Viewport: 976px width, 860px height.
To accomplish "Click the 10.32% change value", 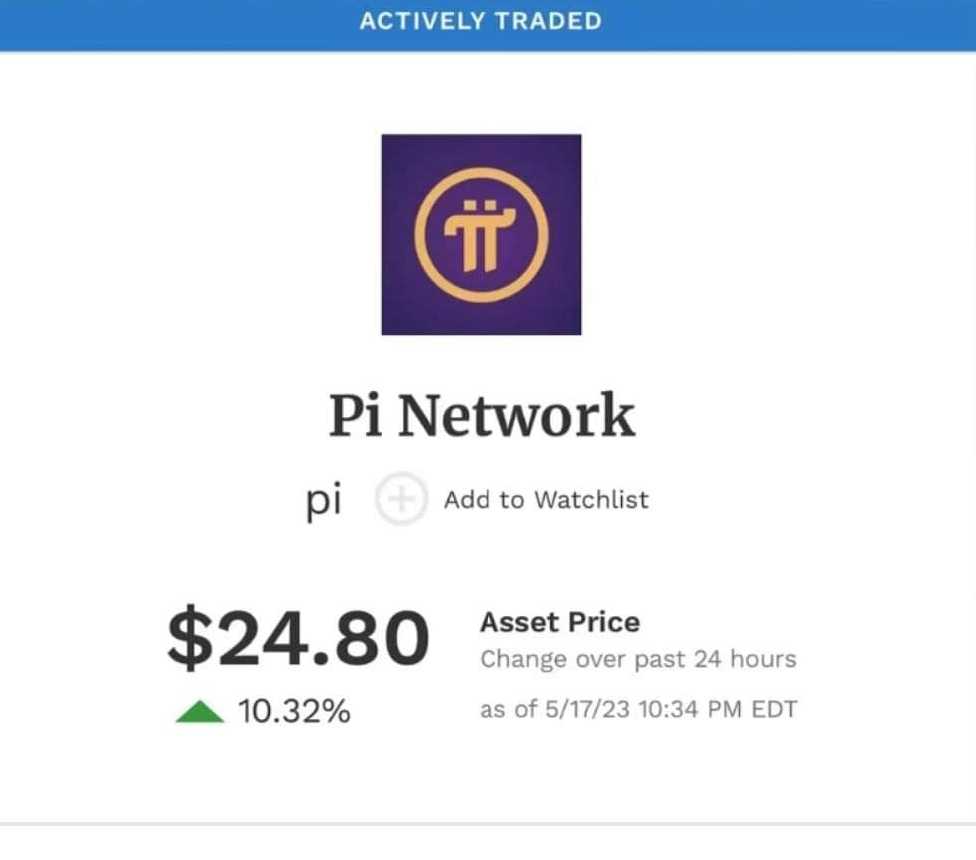I will [294, 711].
